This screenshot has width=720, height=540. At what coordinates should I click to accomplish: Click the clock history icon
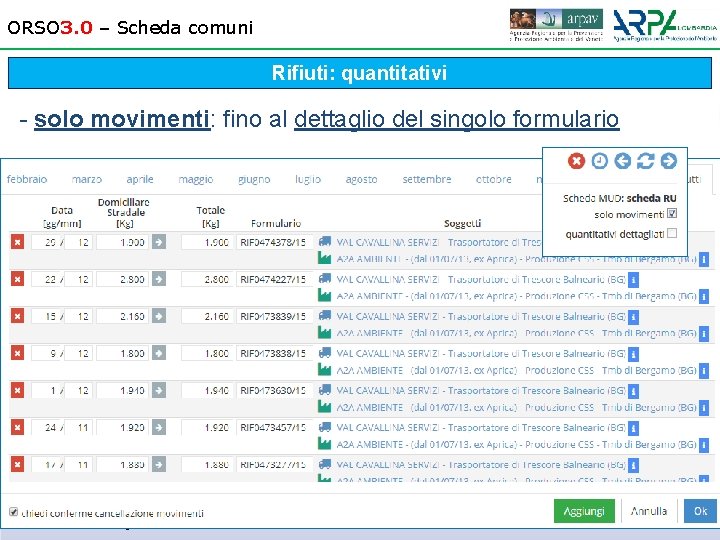(x=599, y=161)
